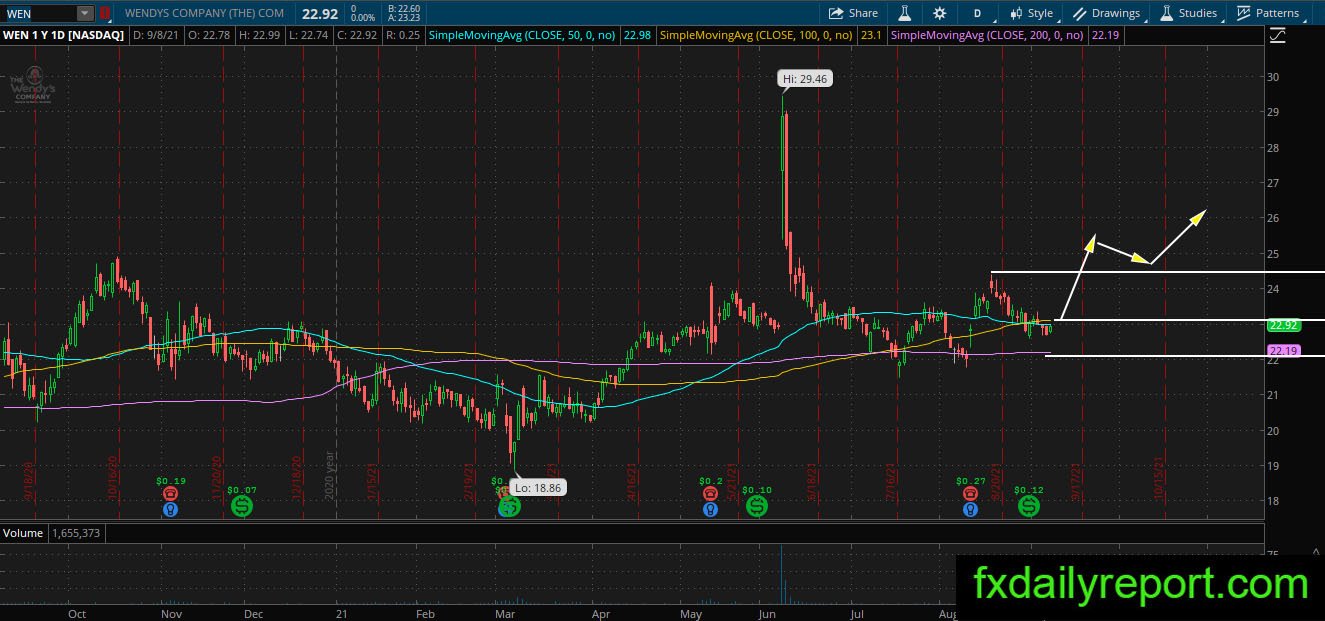
Task: Click the red earnings phone icon under $0.19
Action: point(171,494)
